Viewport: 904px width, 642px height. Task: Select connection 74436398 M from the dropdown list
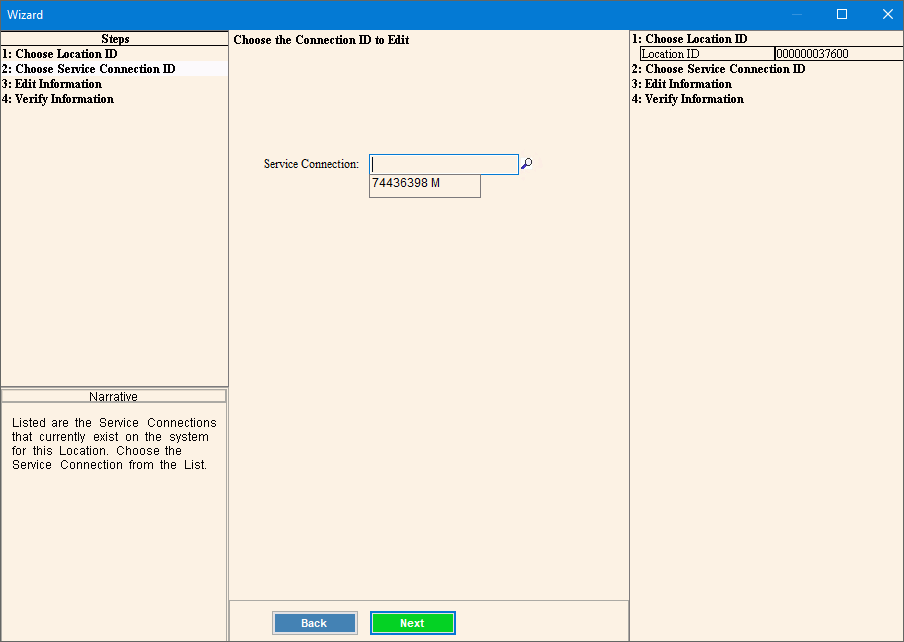[x=424, y=185]
